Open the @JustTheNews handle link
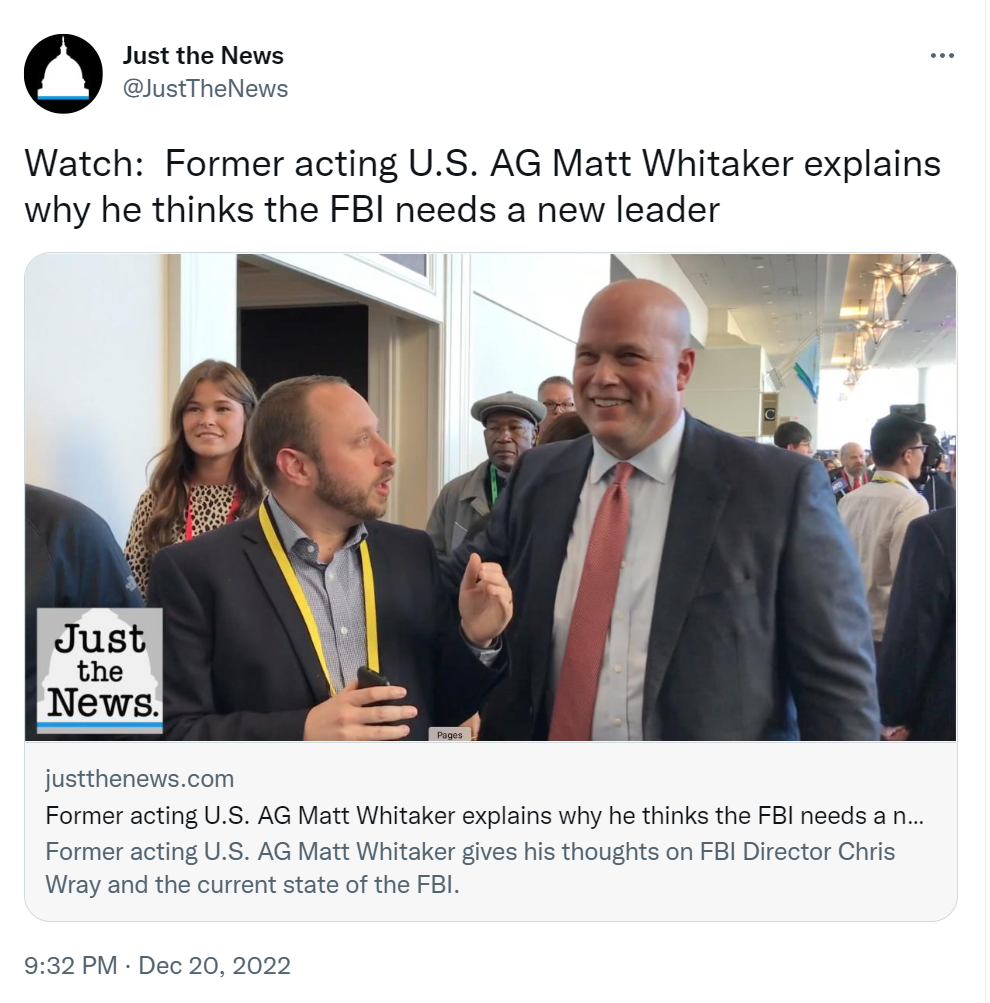Viewport: 990px width, 1003px height. click(205, 88)
